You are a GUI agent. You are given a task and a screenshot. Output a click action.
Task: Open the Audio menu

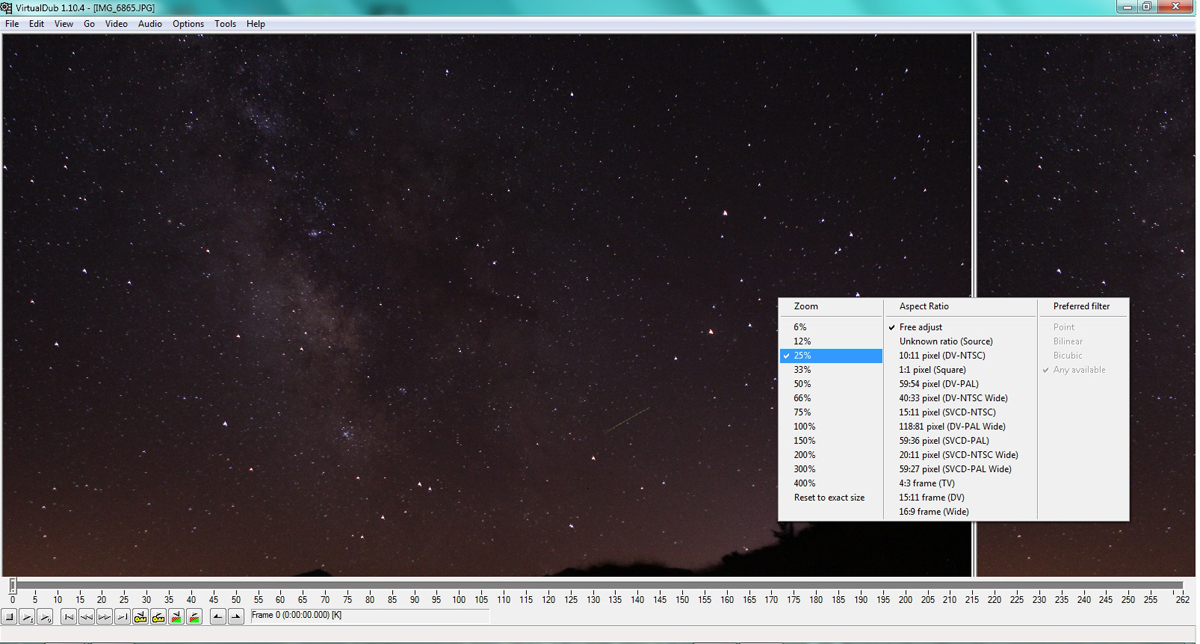pos(150,24)
